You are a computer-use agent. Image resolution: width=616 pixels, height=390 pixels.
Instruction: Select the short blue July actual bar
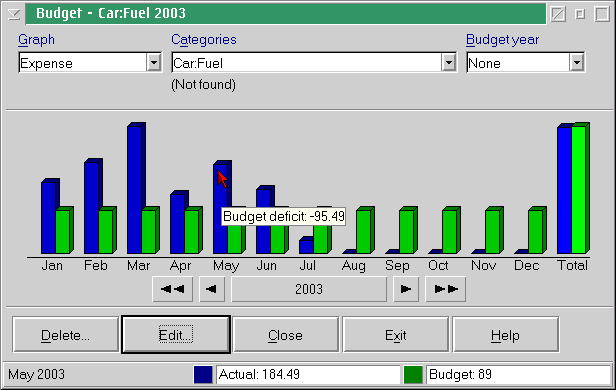click(306, 246)
